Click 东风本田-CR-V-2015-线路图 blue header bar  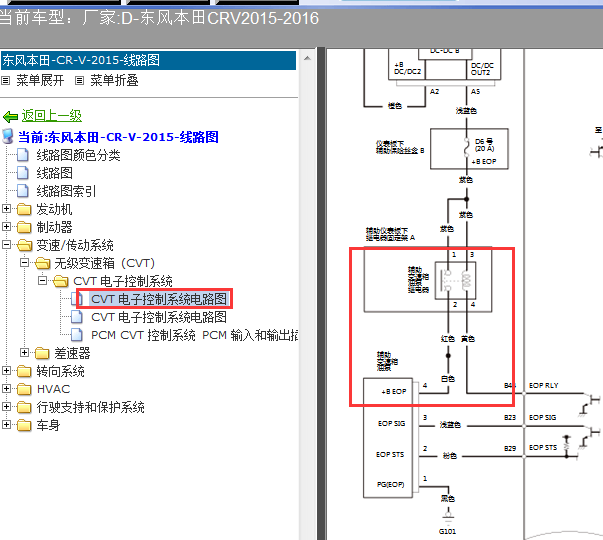(x=148, y=60)
